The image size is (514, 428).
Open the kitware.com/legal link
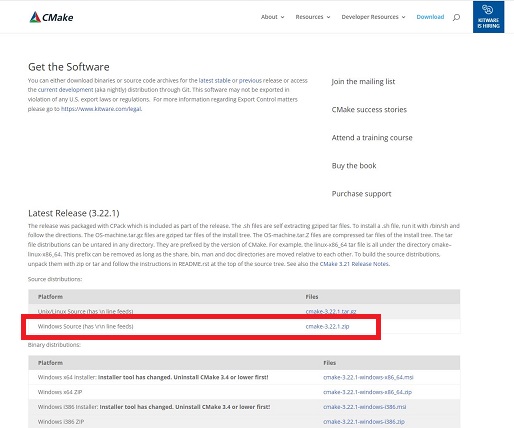click(101, 109)
